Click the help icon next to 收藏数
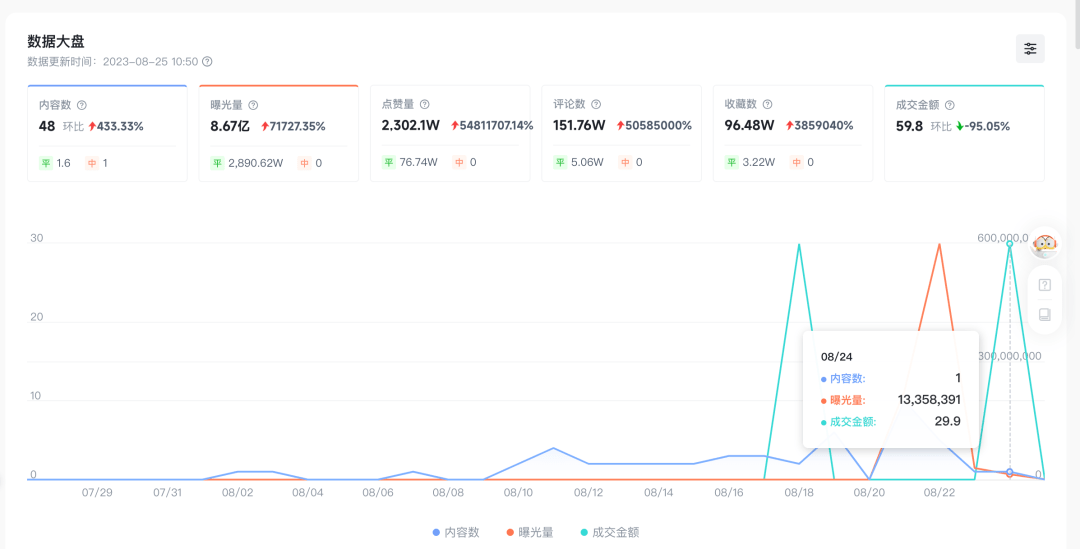1080x549 pixels. click(x=767, y=104)
